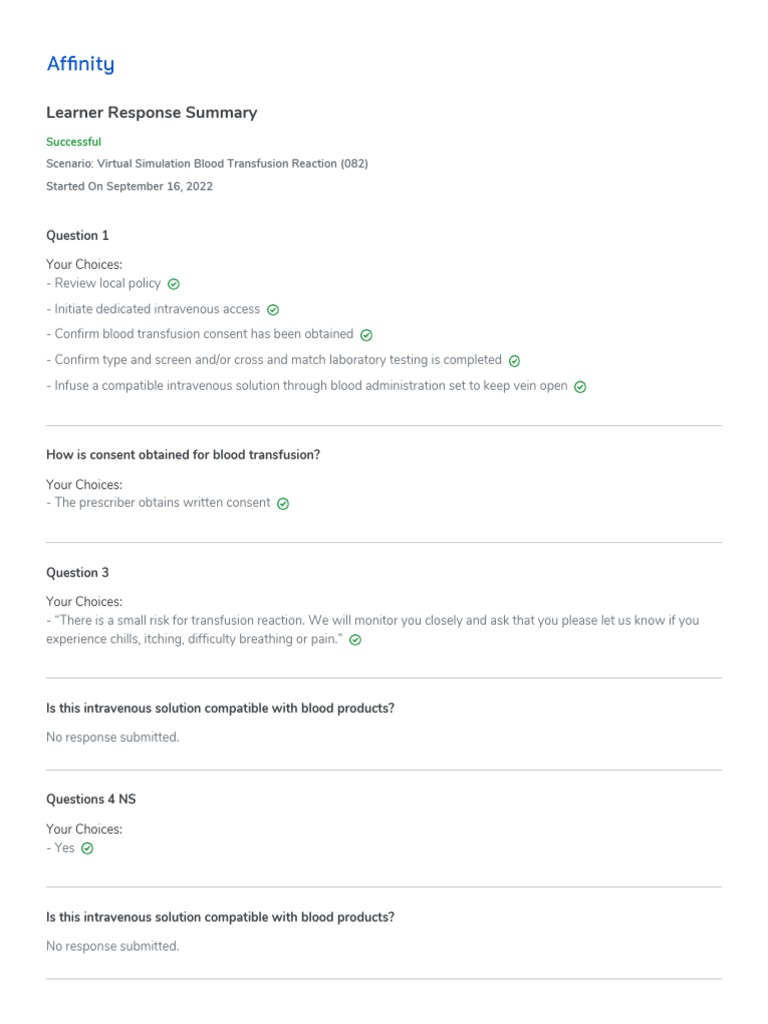This screenshot has height=1024, width=768.
Task: Click check icon after difficulty breathing or pain
Action: (x=355, y=640)
